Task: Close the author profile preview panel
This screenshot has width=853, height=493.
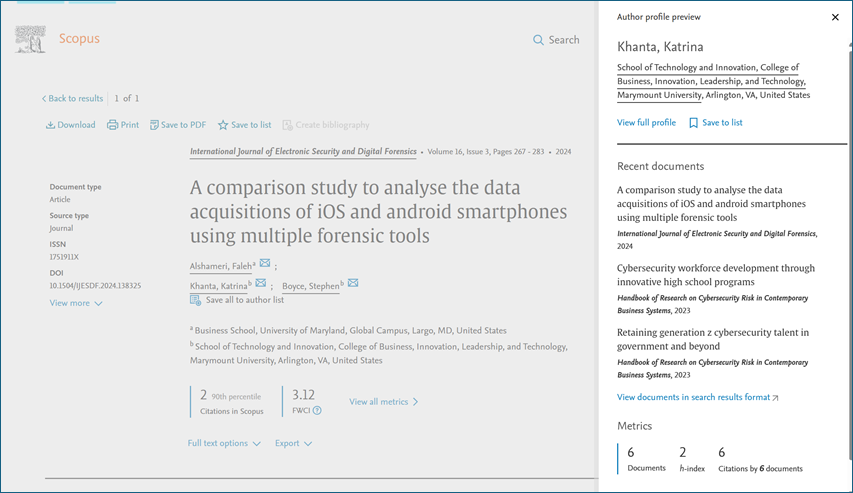Action: (x=835, y=17)
